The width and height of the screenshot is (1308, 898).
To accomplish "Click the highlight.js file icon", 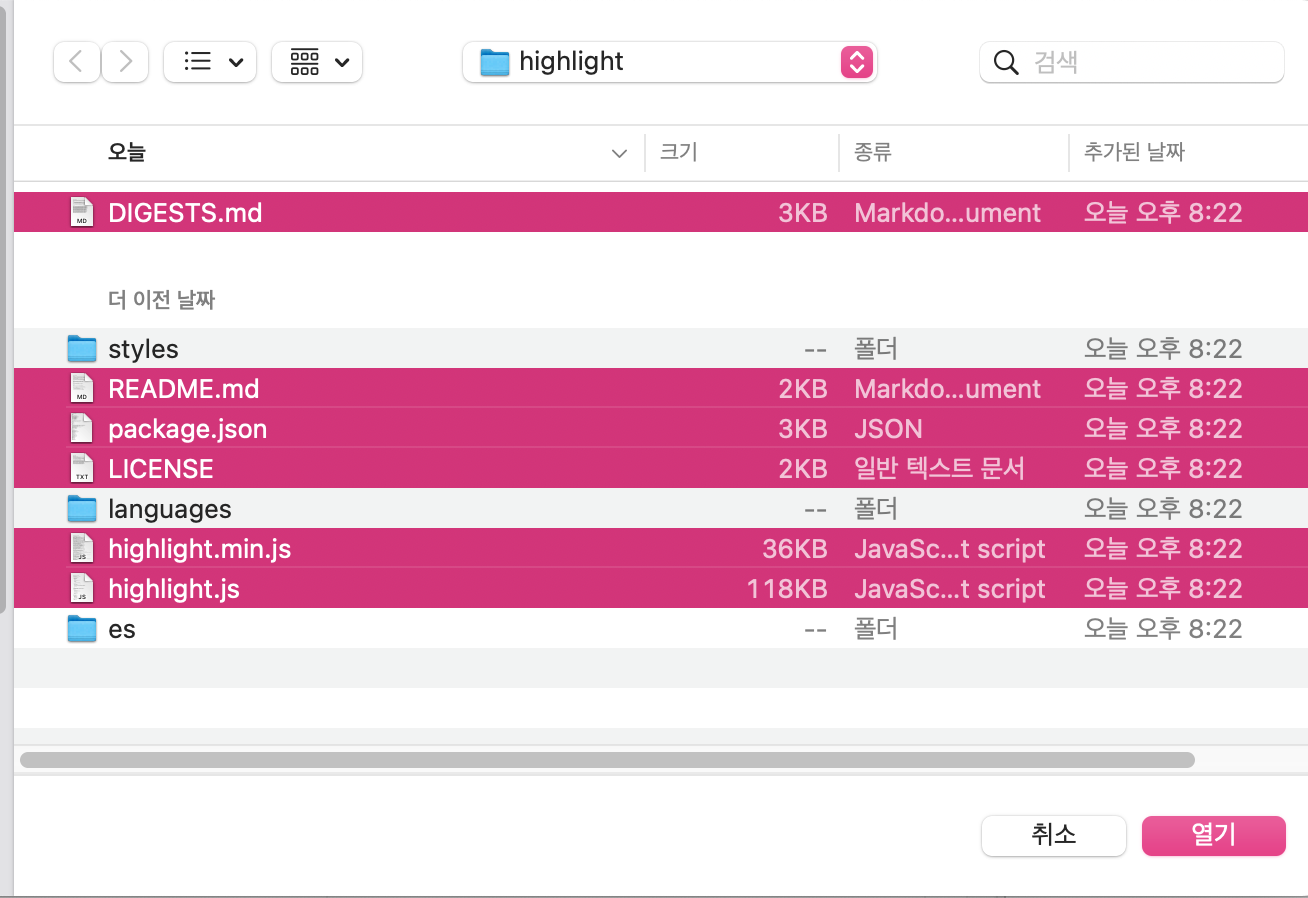I will pos(82,588).
